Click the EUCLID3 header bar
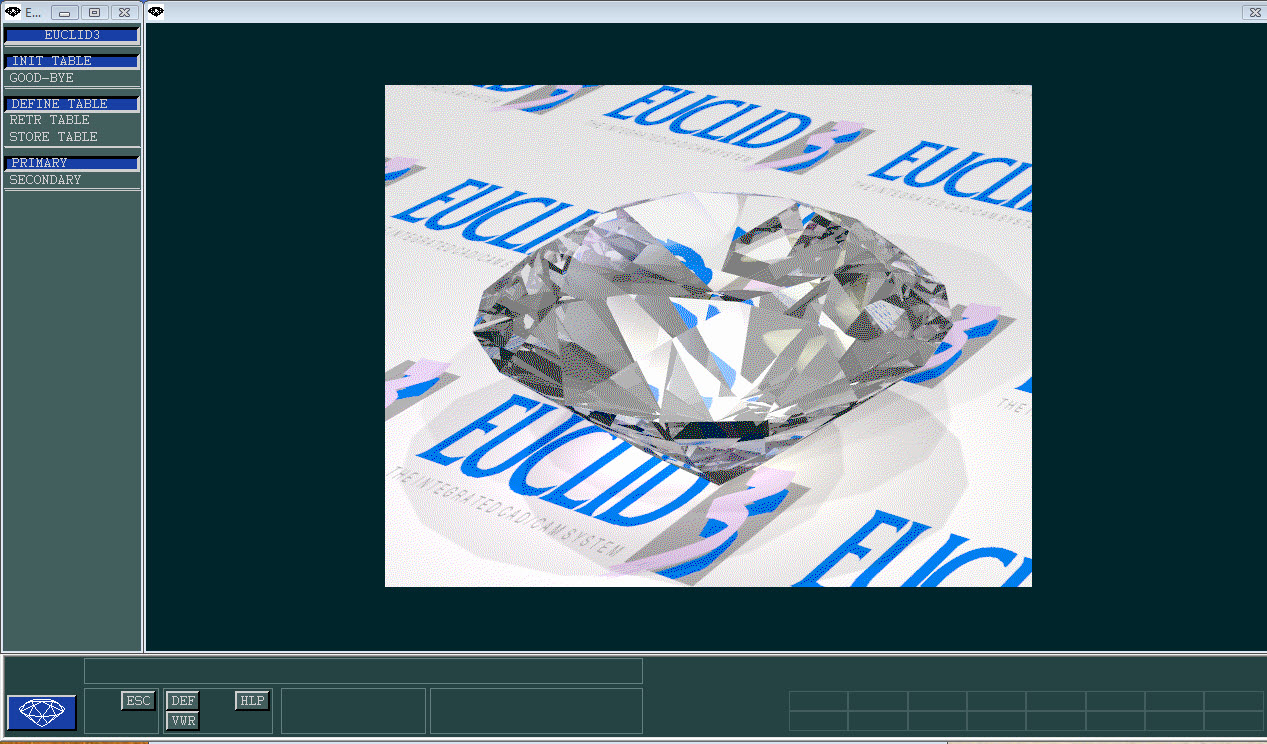 point(72,35)
